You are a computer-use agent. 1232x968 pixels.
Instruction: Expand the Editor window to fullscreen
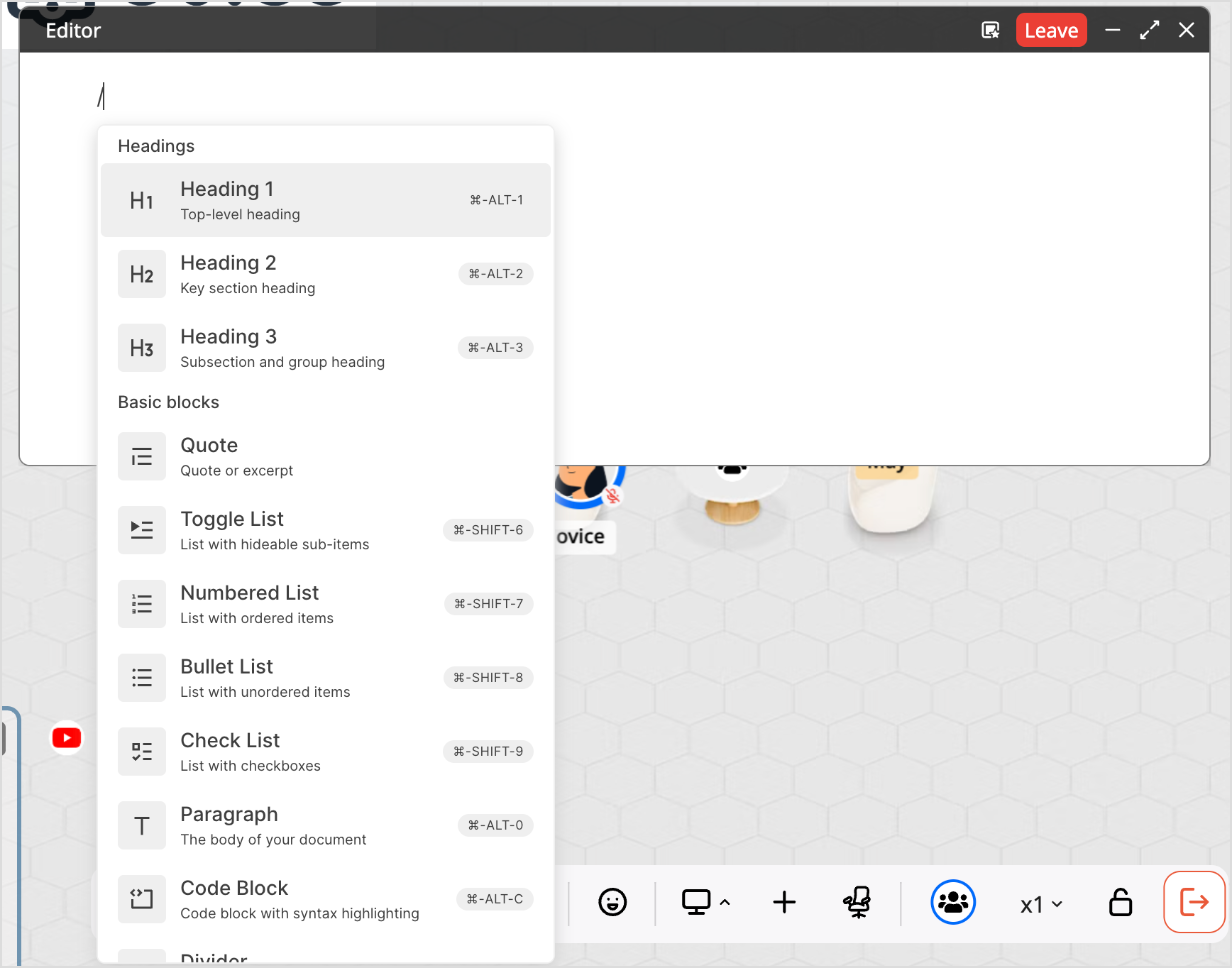coord(1150,30)
